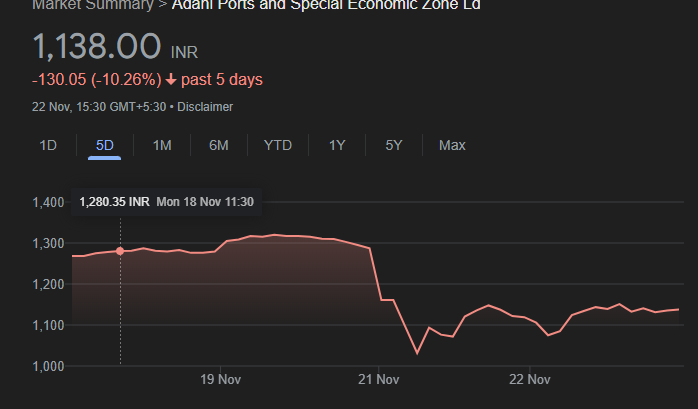
Task: Click the red down arrow icon
Action: point(171,80)
